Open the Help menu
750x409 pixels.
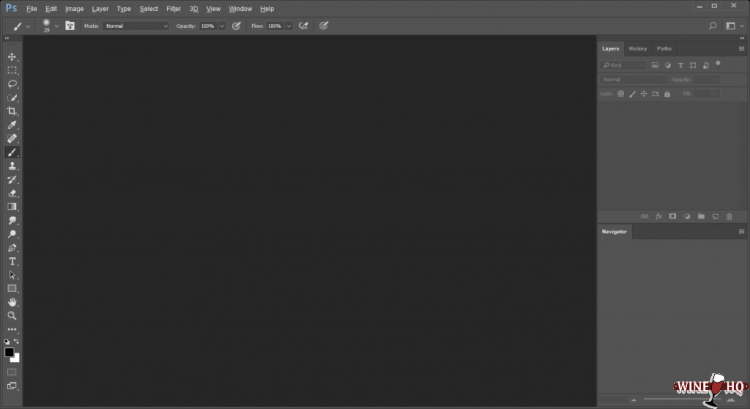tap(267, 9)
